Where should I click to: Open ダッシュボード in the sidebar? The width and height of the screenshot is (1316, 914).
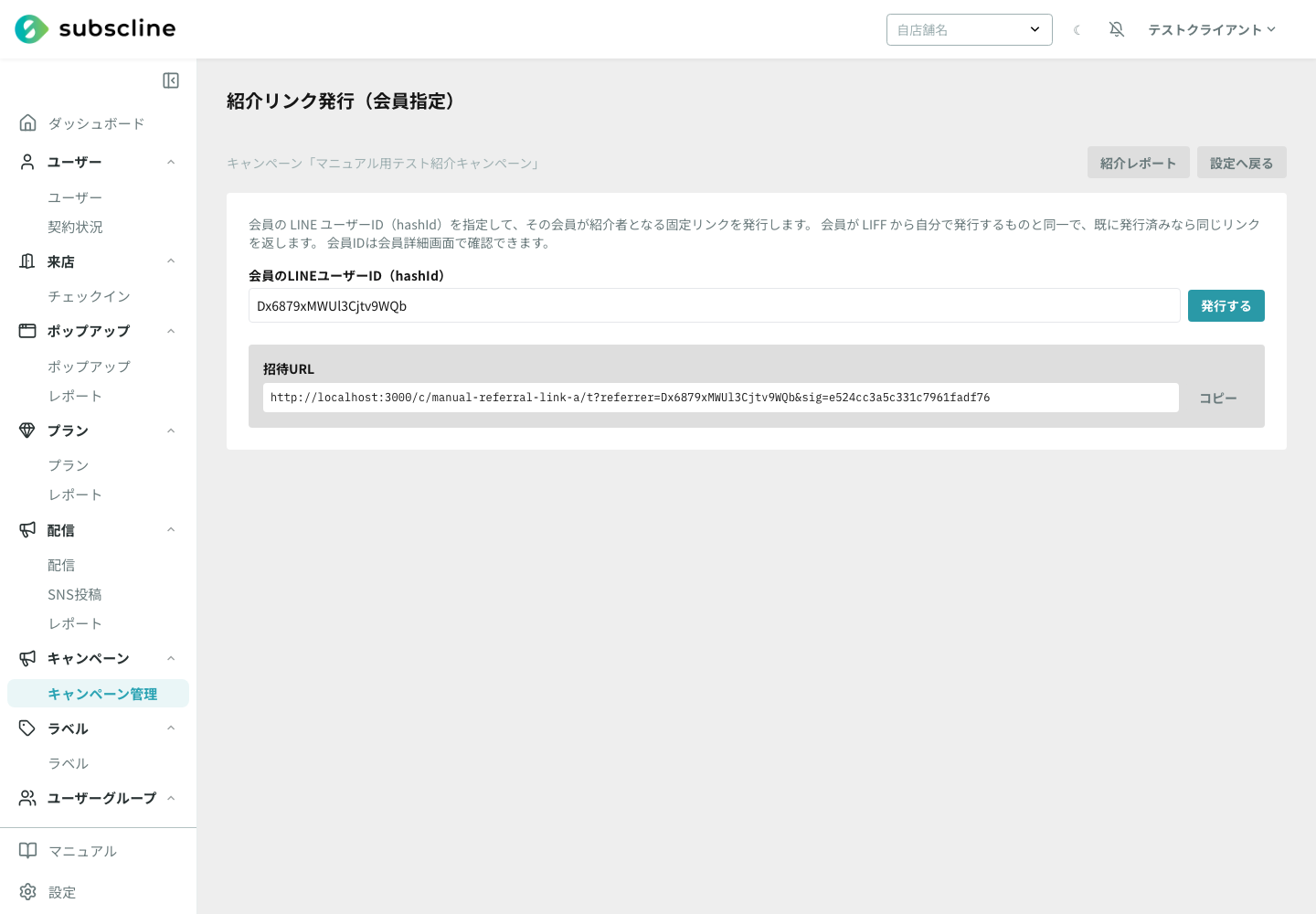(x=96, y=123)
